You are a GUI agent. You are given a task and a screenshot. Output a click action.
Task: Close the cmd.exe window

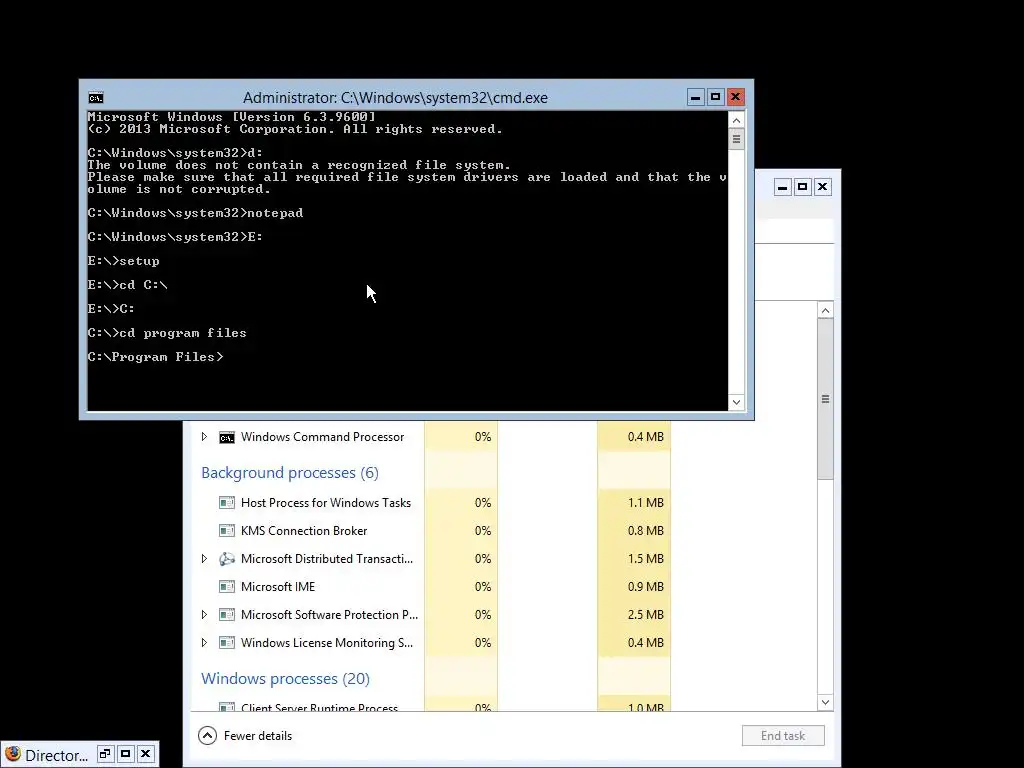pyautogui.click(x=735, y=97)
